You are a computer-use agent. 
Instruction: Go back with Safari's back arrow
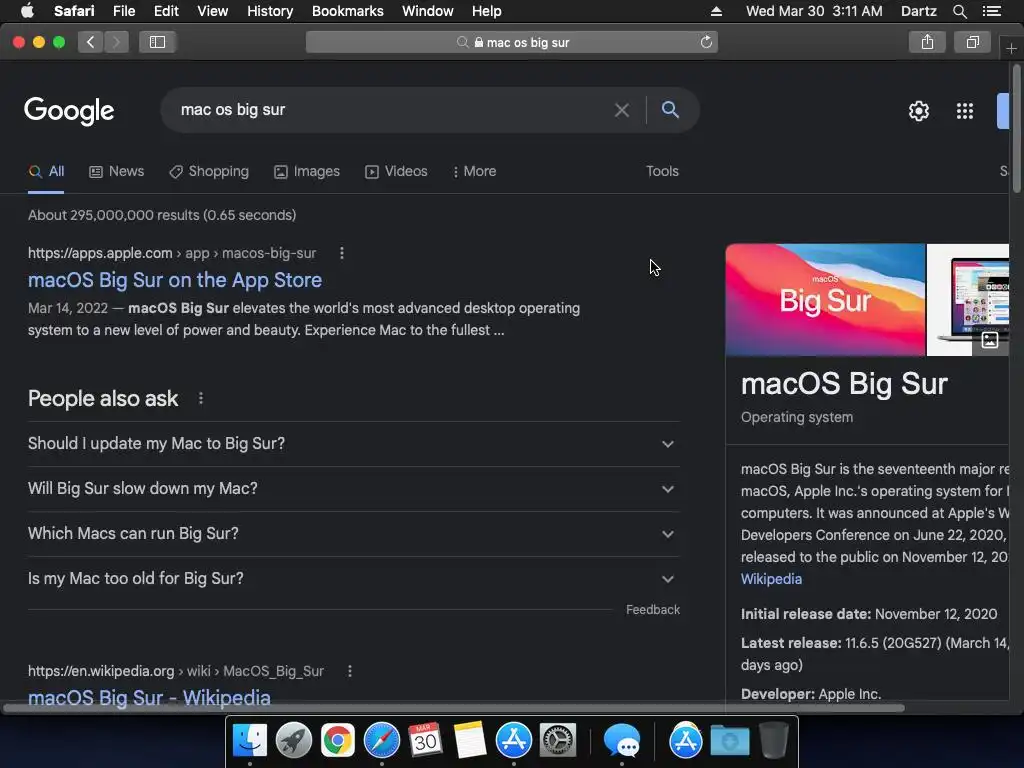tap(91, 42)
